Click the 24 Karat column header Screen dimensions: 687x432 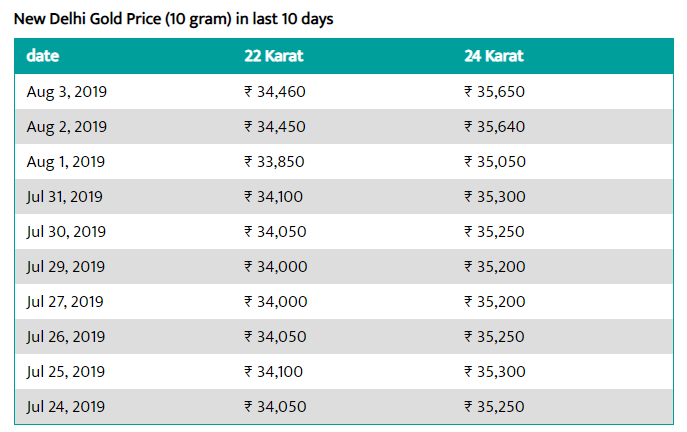tap(494, 56)
